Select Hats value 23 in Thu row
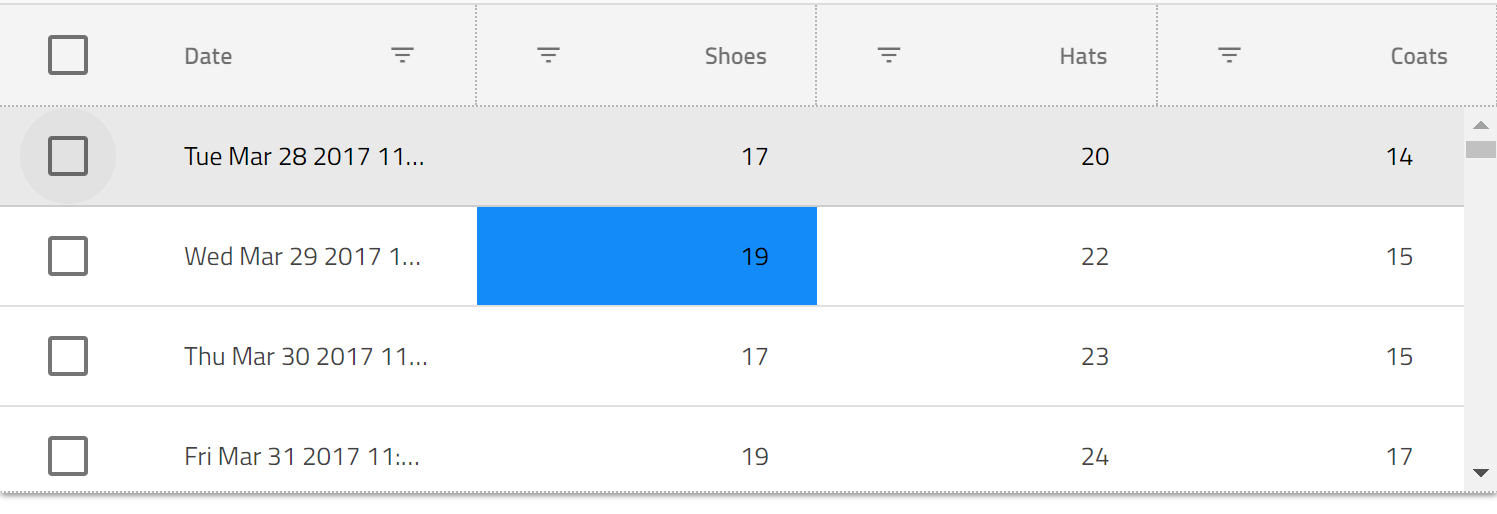 point(1094,357)
